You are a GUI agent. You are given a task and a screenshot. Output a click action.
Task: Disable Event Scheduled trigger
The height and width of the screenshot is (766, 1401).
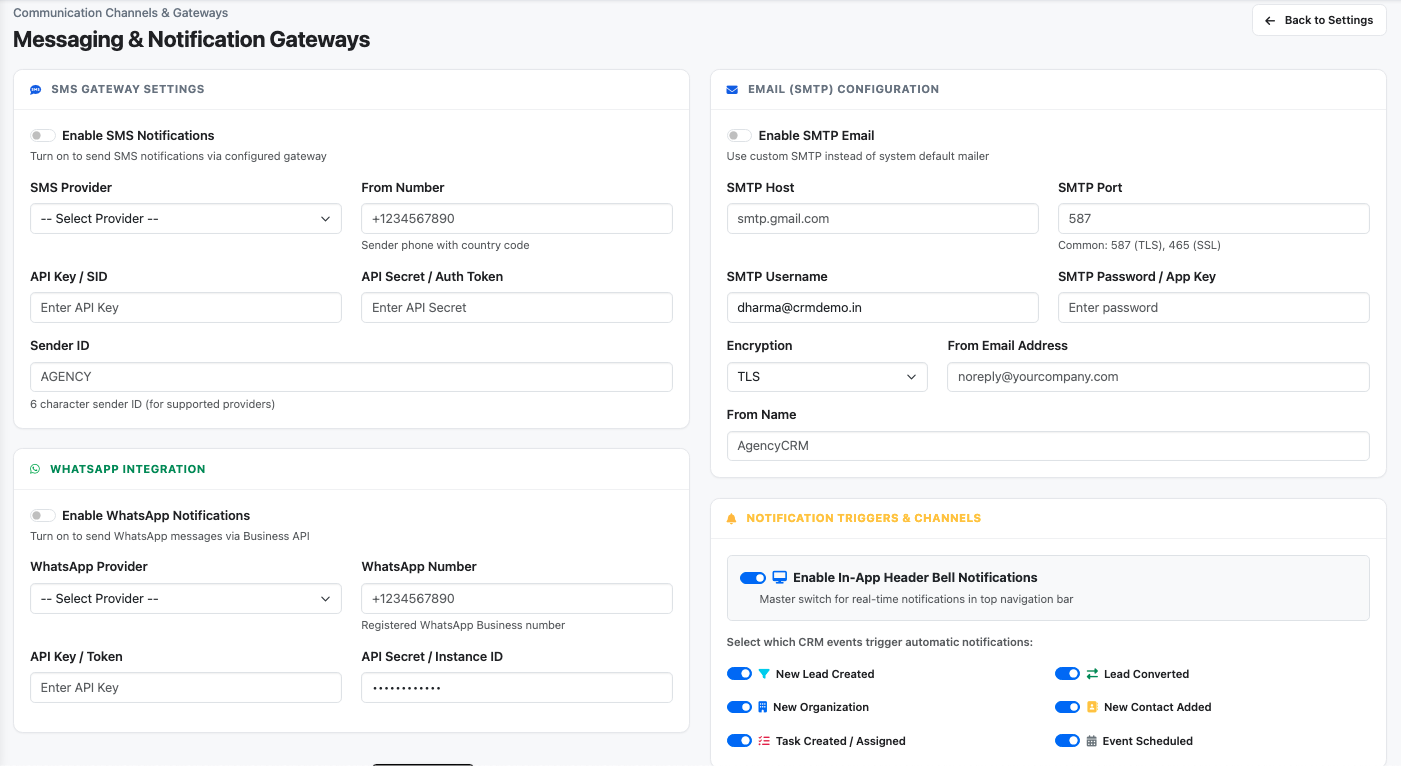click(x=1068, y=741)
